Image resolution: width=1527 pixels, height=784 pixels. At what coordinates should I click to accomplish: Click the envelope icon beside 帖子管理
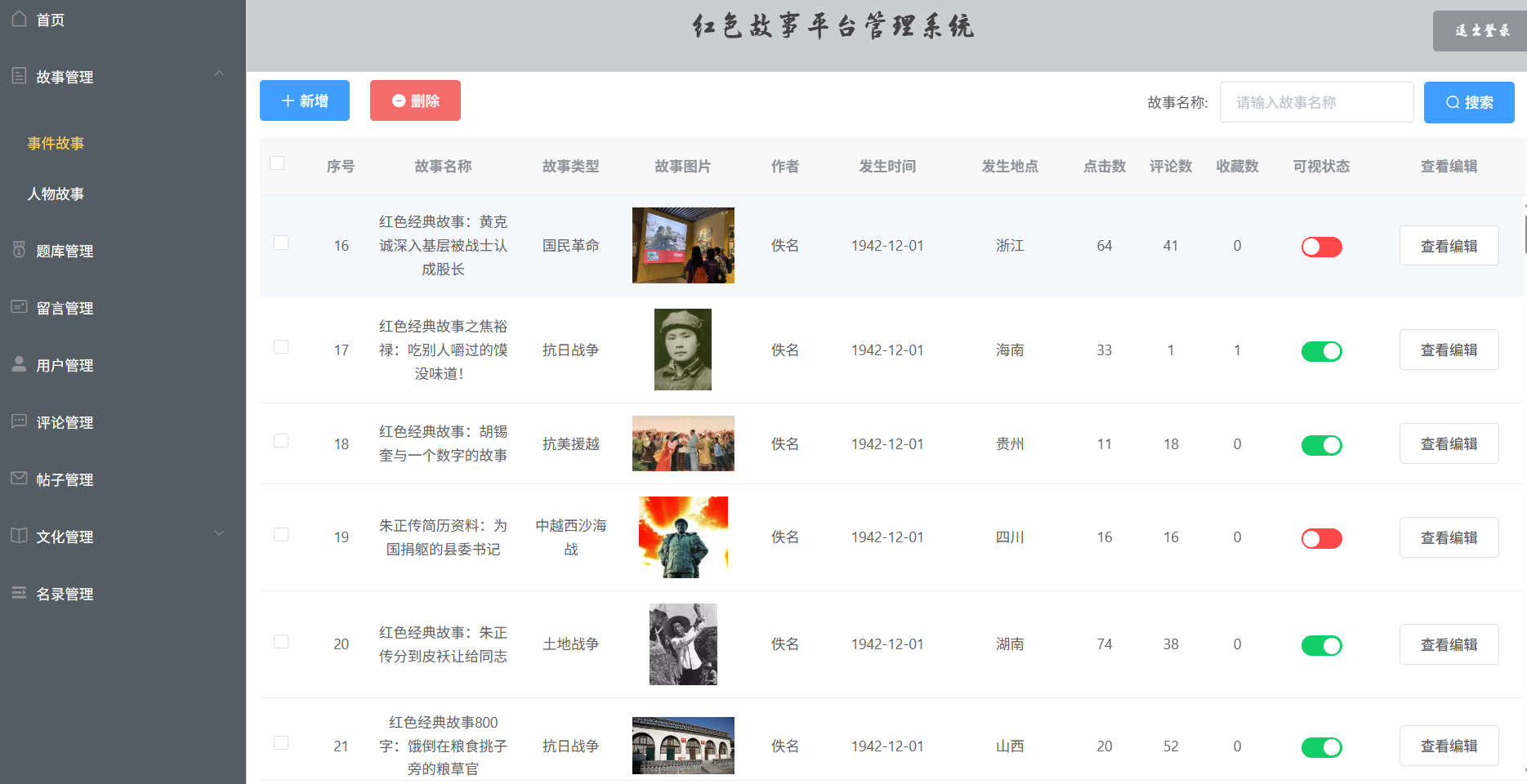tap(19, 479)
